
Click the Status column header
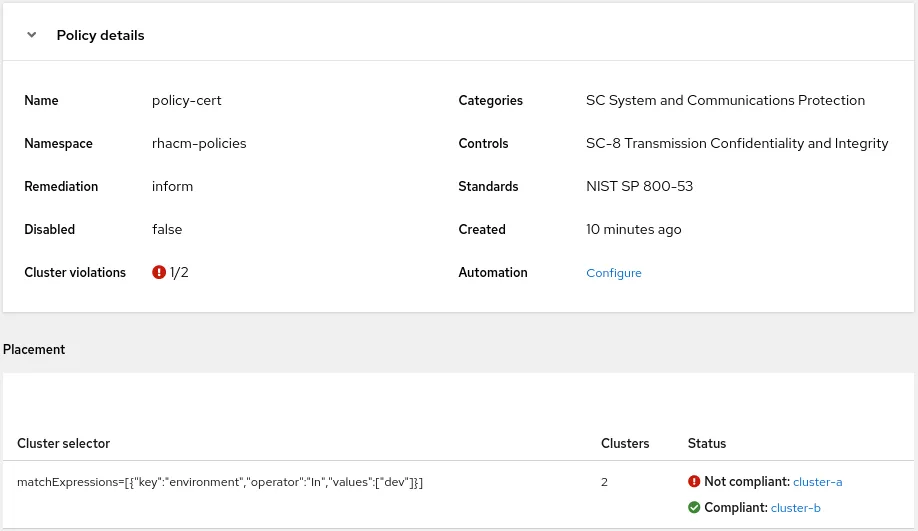[706, 443]
